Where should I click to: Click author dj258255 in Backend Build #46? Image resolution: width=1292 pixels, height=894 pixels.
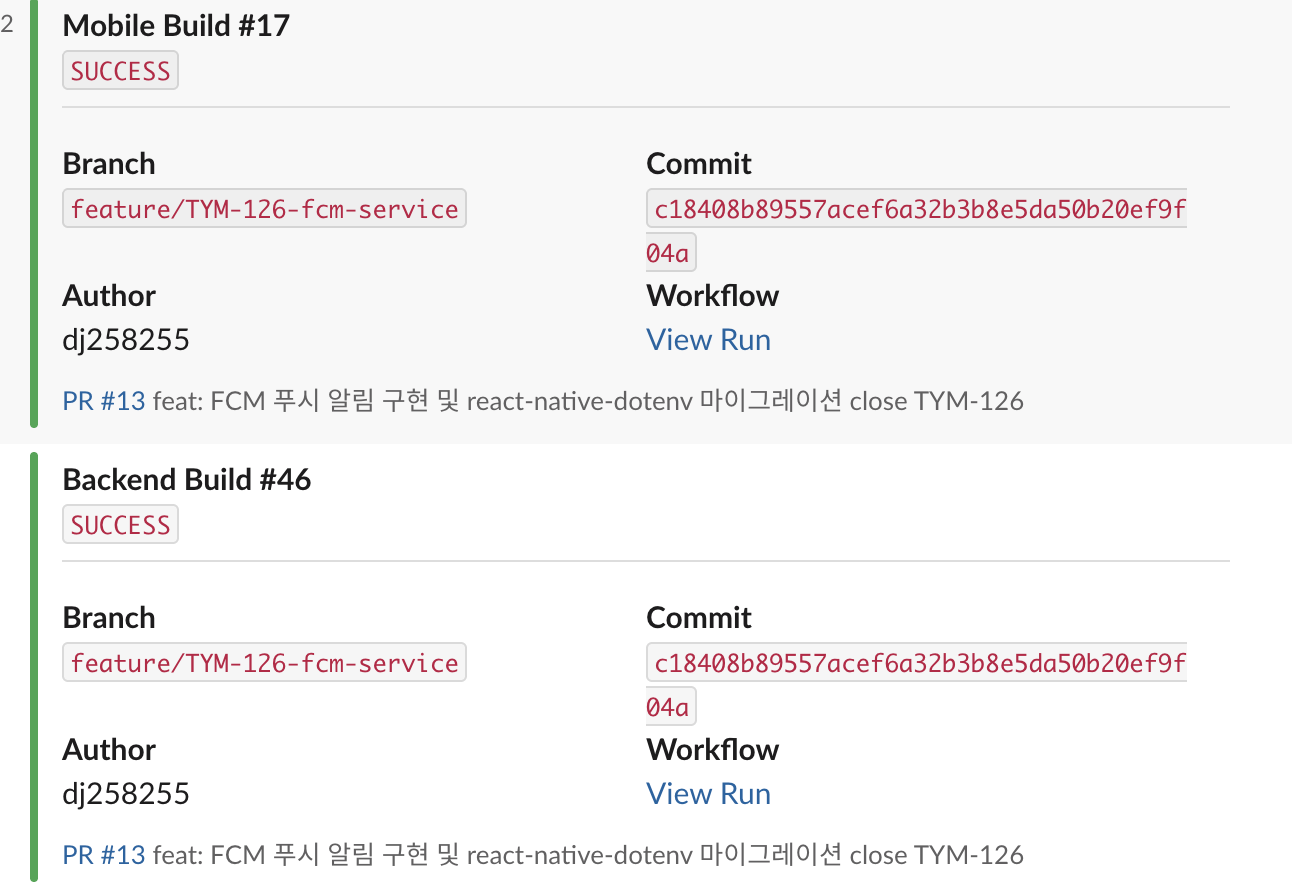click(x=126, y=794)
